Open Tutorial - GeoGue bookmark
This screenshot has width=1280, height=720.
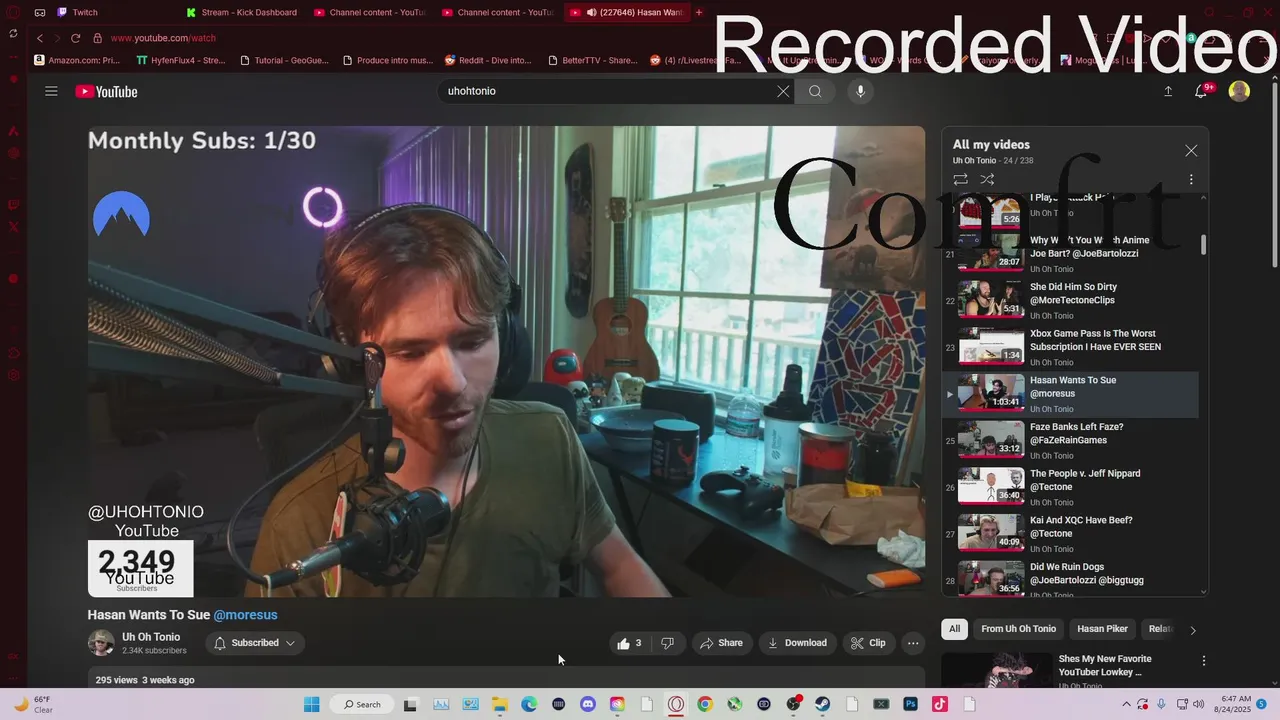[x=284, y=60]
